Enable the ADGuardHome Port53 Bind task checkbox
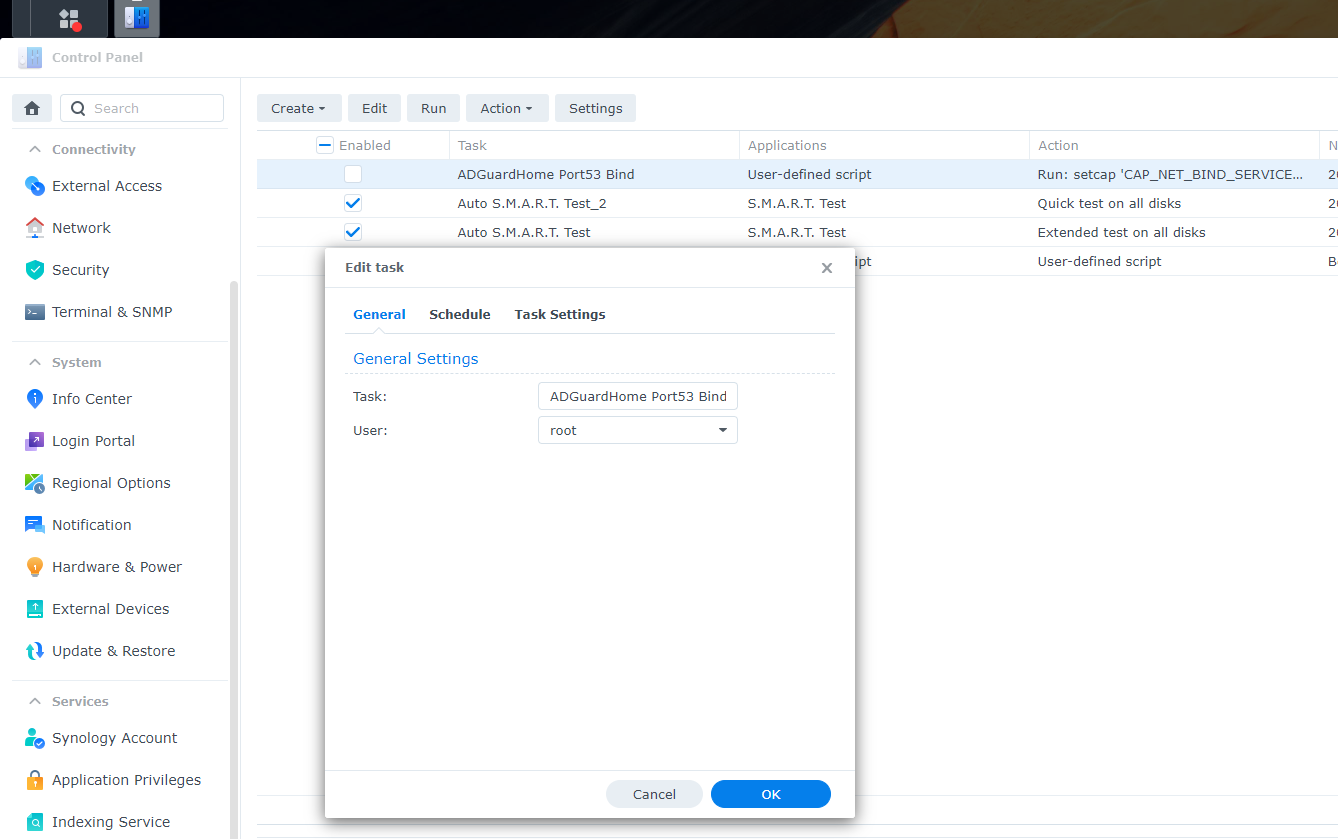The image size is (1338, 839). pyautogui.click(x=353, y=174)
